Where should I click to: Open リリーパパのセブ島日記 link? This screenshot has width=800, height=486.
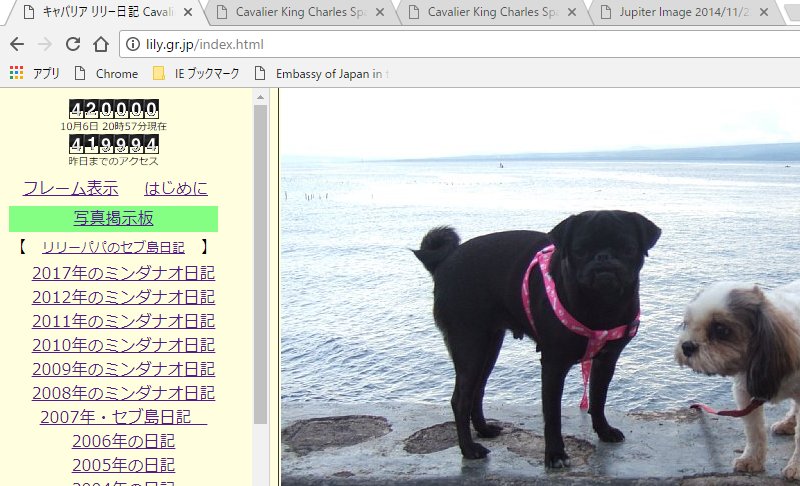(113, 247)
